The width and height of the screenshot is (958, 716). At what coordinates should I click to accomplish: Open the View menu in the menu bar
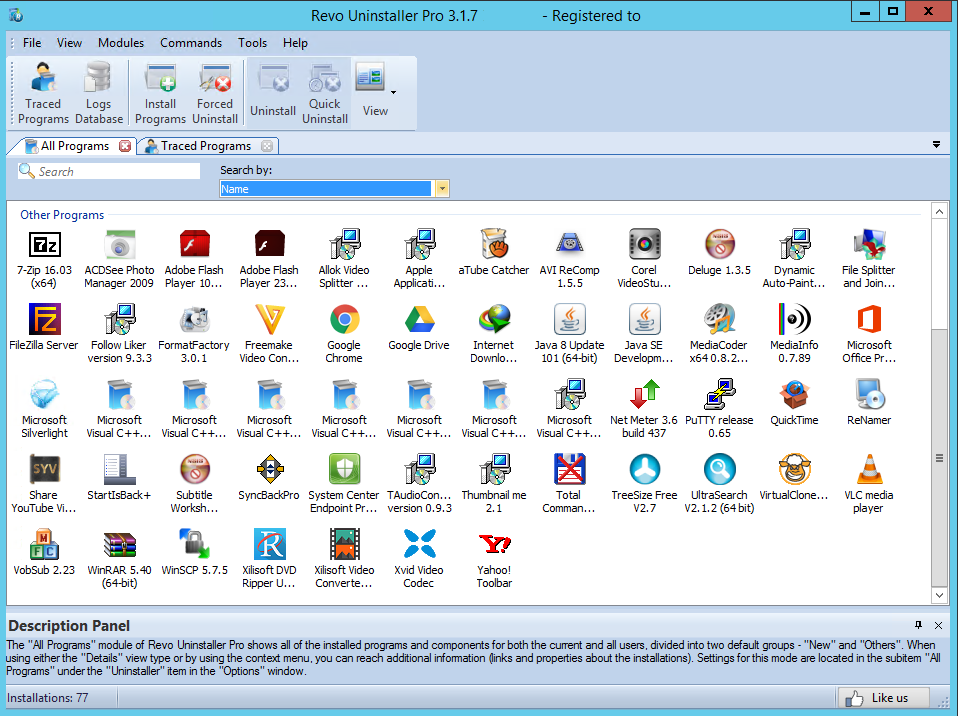click(x=69, y=43)
